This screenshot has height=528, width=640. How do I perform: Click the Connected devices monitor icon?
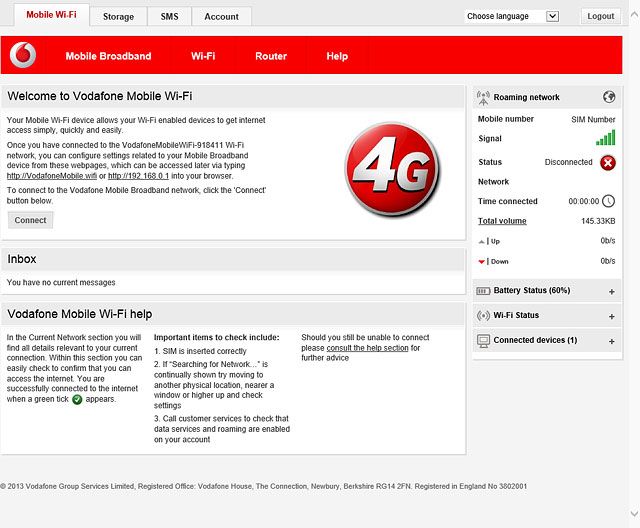(x=483, y=341)
